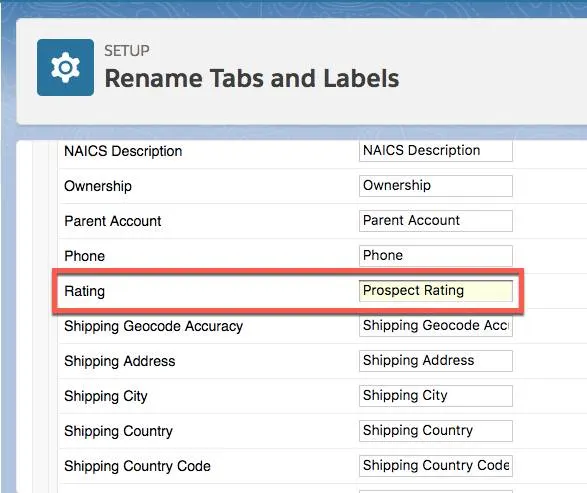
Task: Click the Shipping Country label text box
Action: coord(436,431)
